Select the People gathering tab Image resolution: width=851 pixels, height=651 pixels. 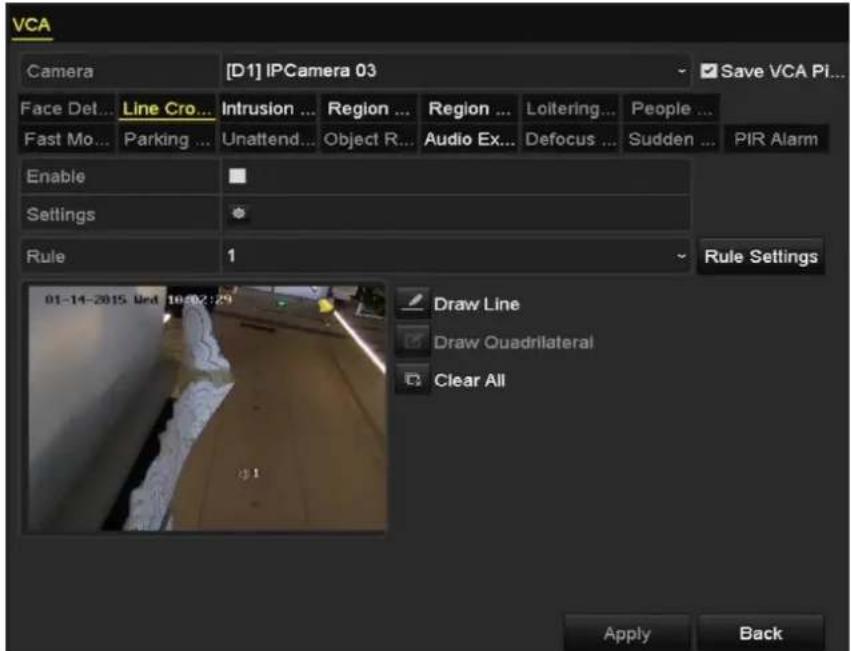[671, 109]
